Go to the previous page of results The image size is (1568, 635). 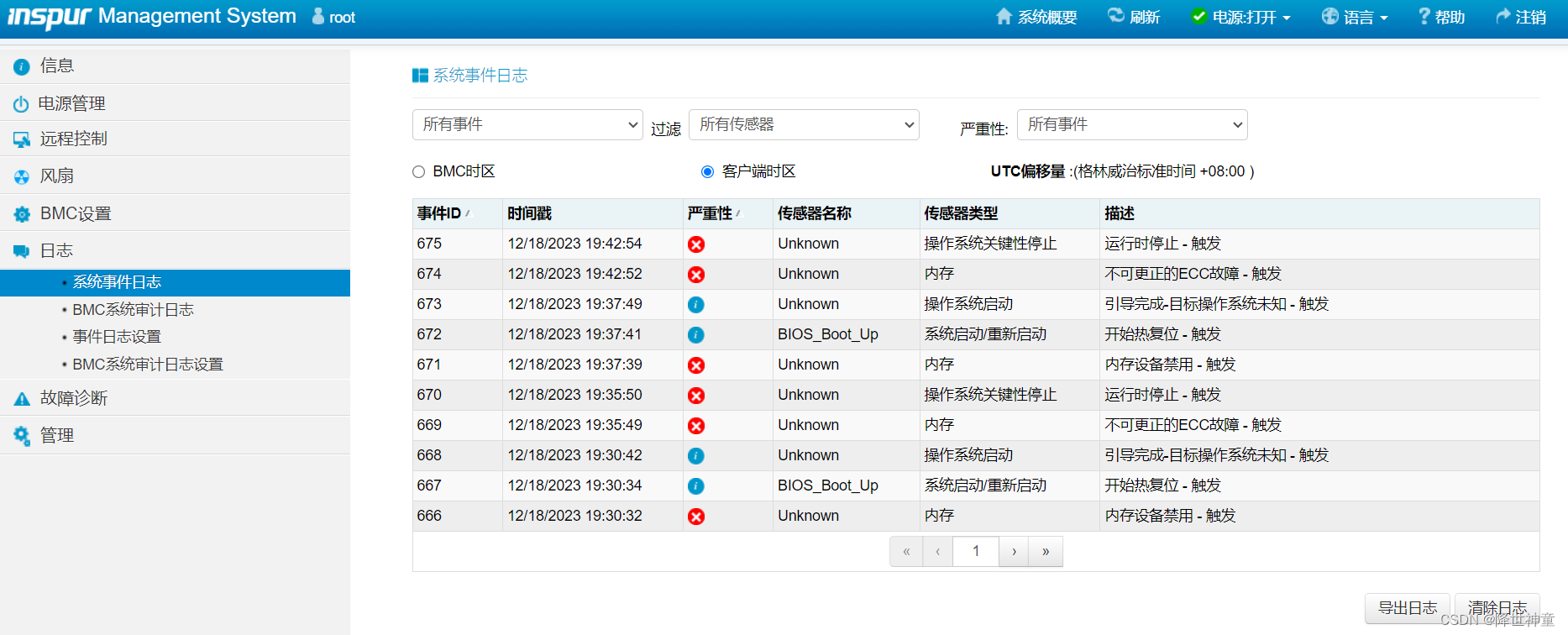tap(937, 552)
